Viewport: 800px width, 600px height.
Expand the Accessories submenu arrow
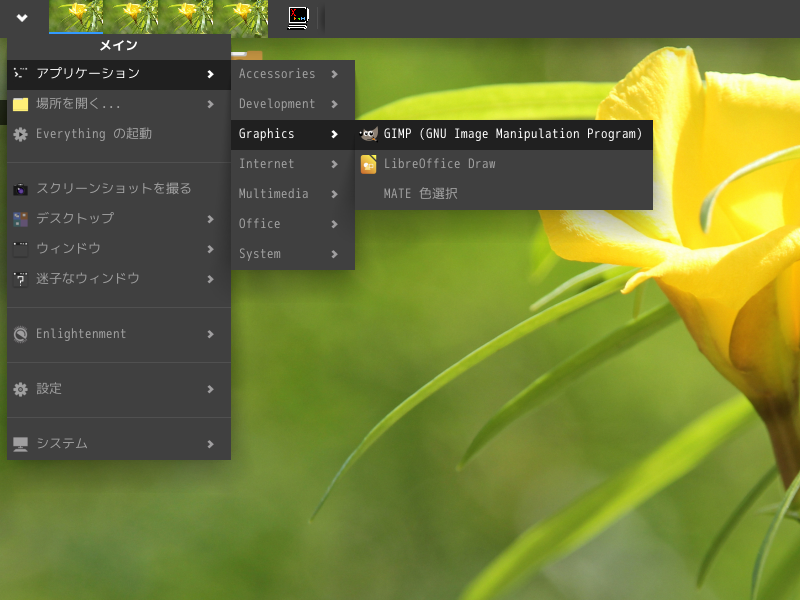click(334, 74)
